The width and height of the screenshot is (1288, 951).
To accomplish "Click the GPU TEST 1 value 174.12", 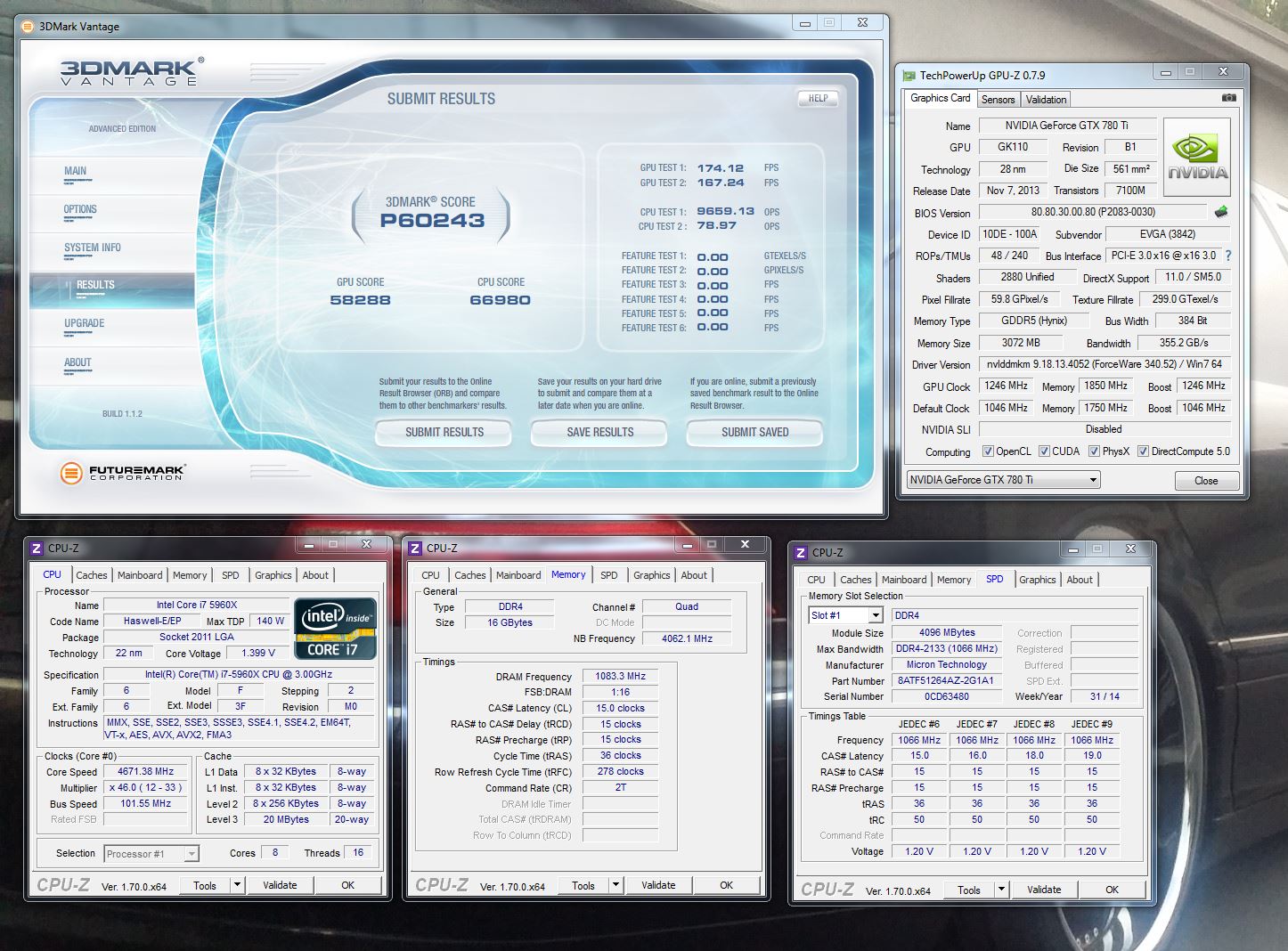I will [x=721, y=168].
